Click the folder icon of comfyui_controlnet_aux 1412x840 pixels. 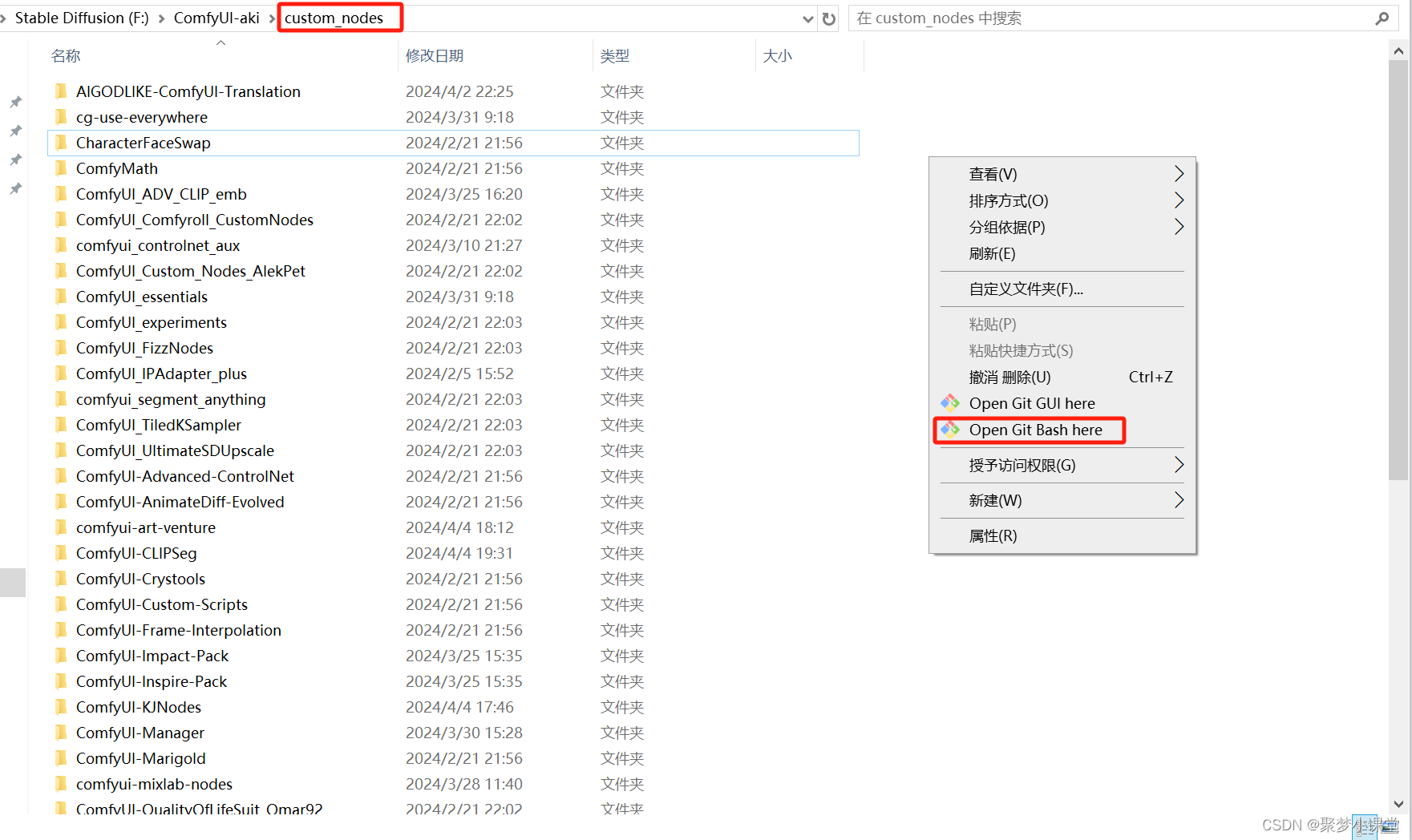[61, 245]
